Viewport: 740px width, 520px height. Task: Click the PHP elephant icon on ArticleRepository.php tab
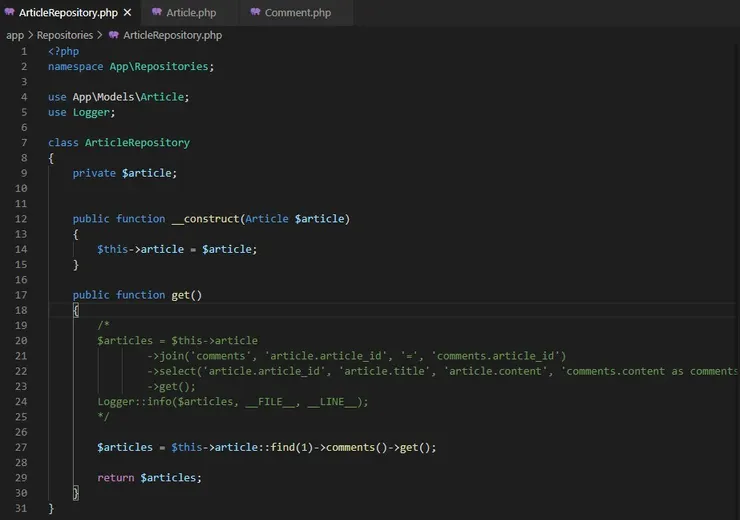[x=10, y=13]
